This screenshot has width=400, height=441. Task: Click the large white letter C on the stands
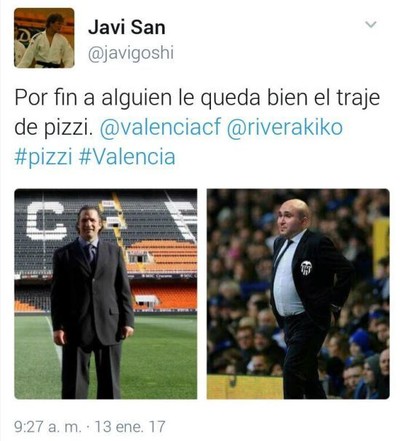click(46, 221)
